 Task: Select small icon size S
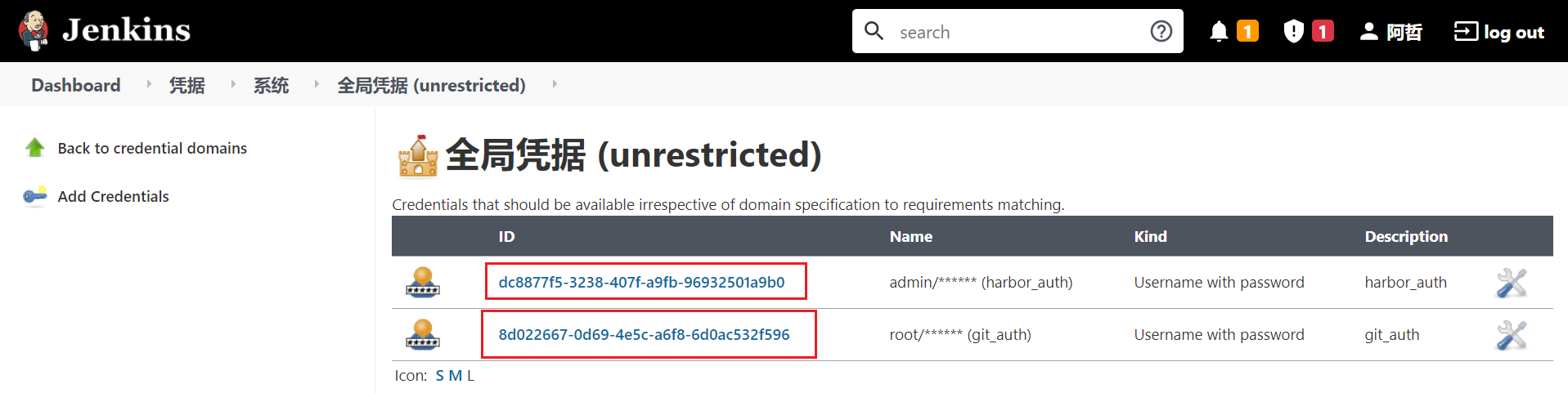coord(440,376)
